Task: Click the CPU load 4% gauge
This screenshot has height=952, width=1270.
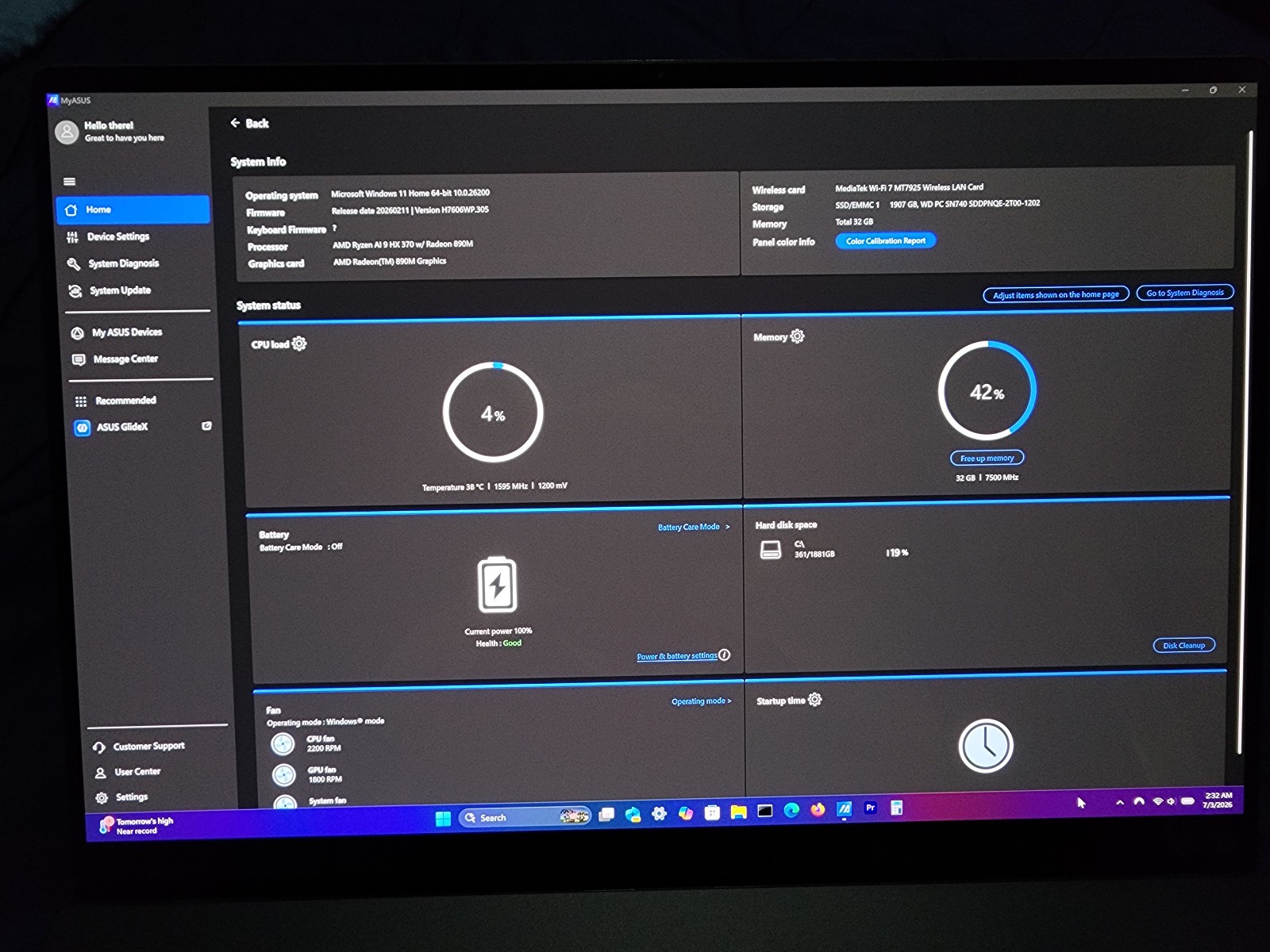Action: click(x=493, y=413)
